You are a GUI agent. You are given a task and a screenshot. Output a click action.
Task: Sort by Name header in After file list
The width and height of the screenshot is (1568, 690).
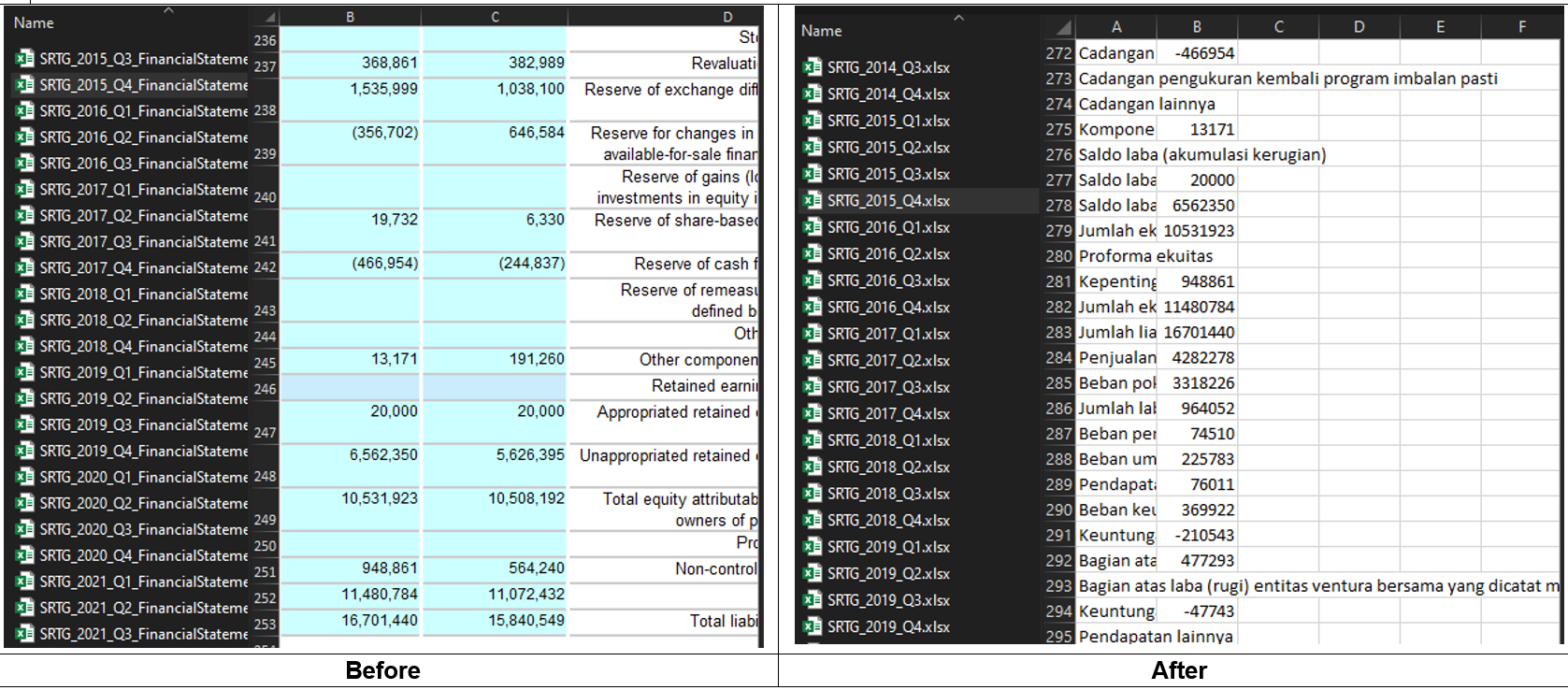click(822, 31)
